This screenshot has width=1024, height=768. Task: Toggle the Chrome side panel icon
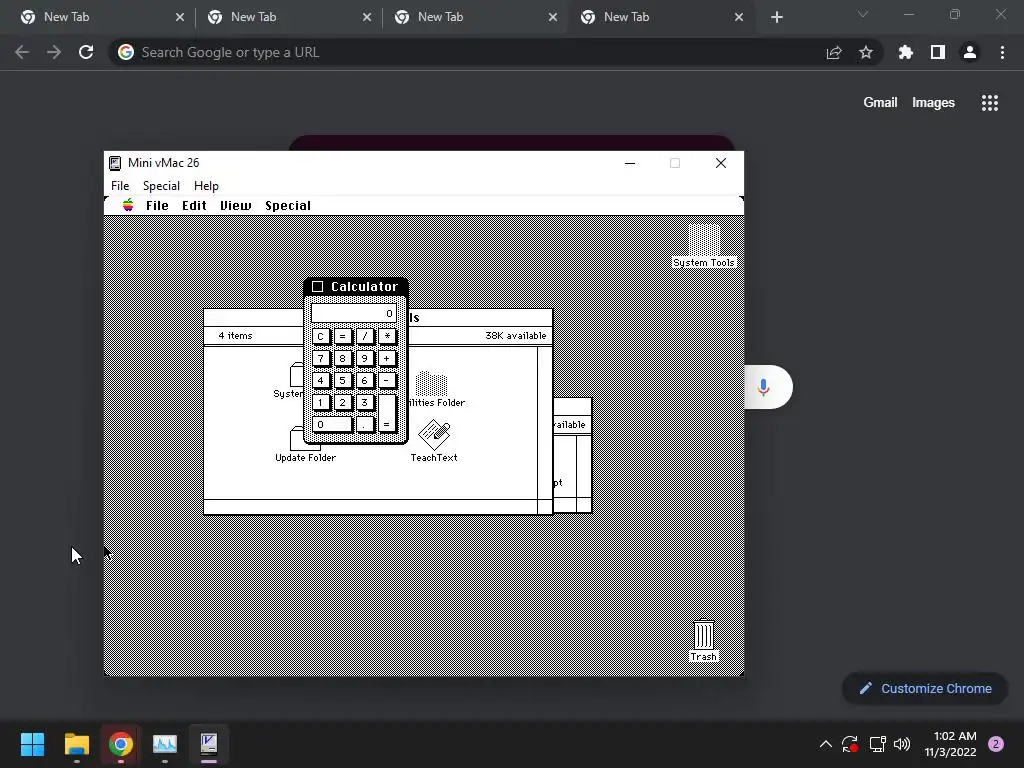coord(938,52)
